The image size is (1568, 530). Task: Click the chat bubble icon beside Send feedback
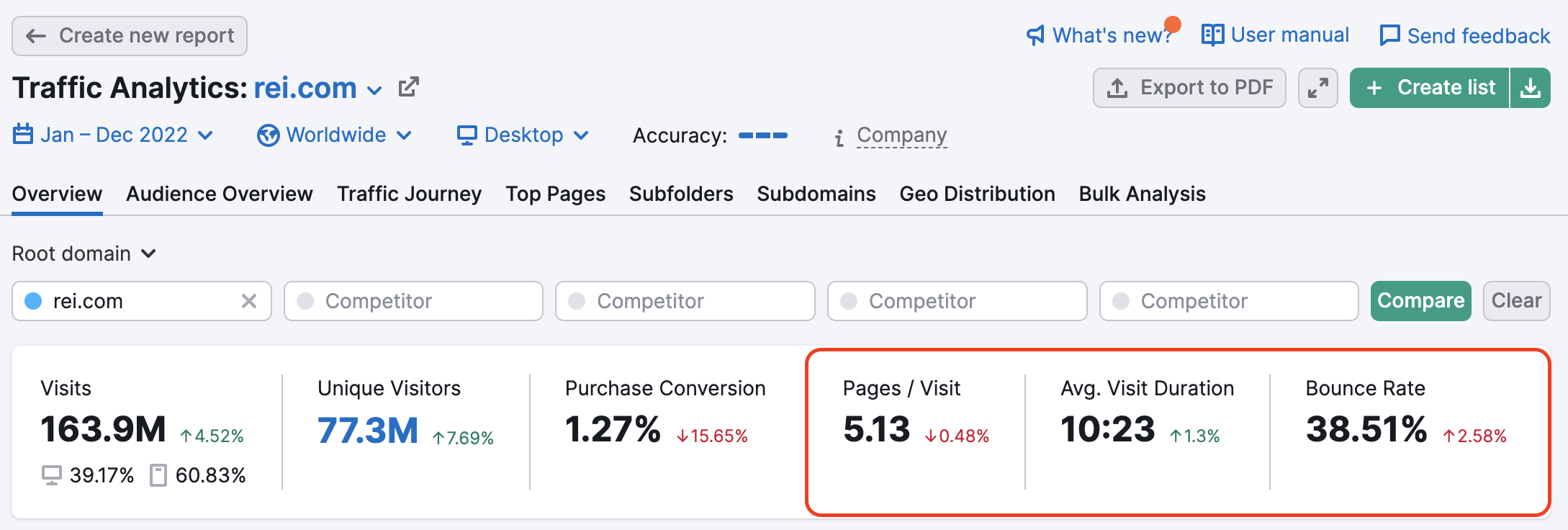(1390, 35)
